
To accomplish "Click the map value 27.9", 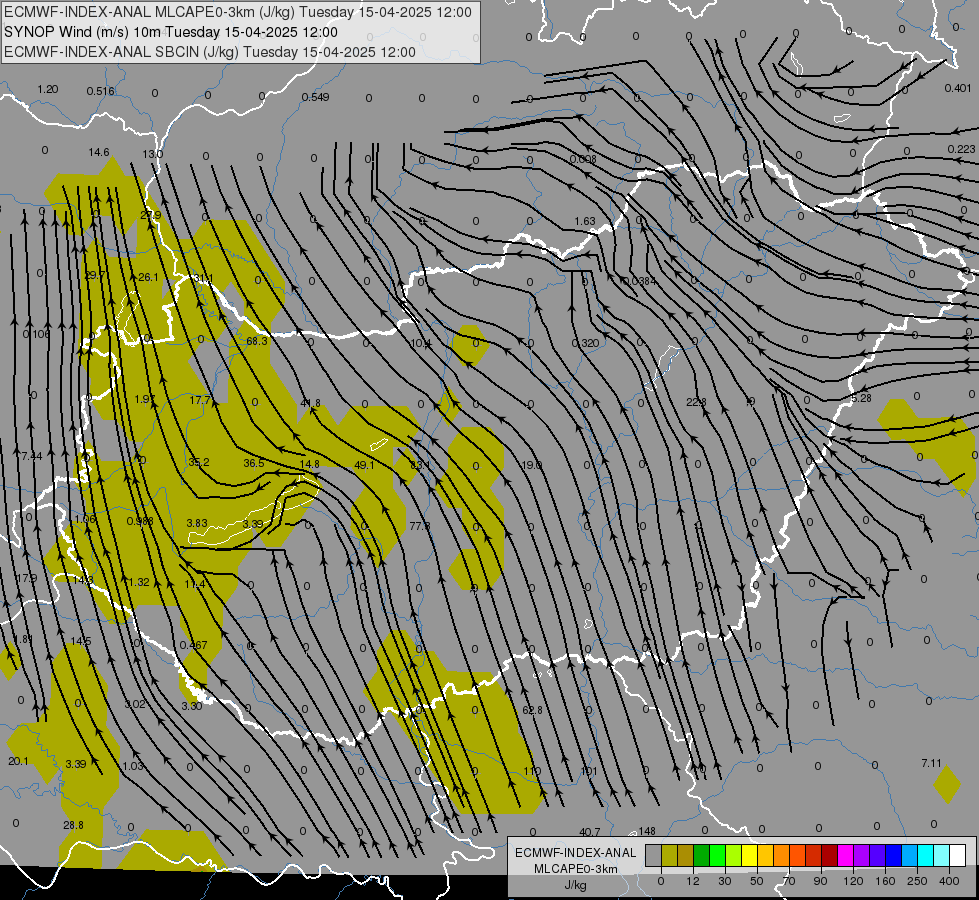I will 150,215.
